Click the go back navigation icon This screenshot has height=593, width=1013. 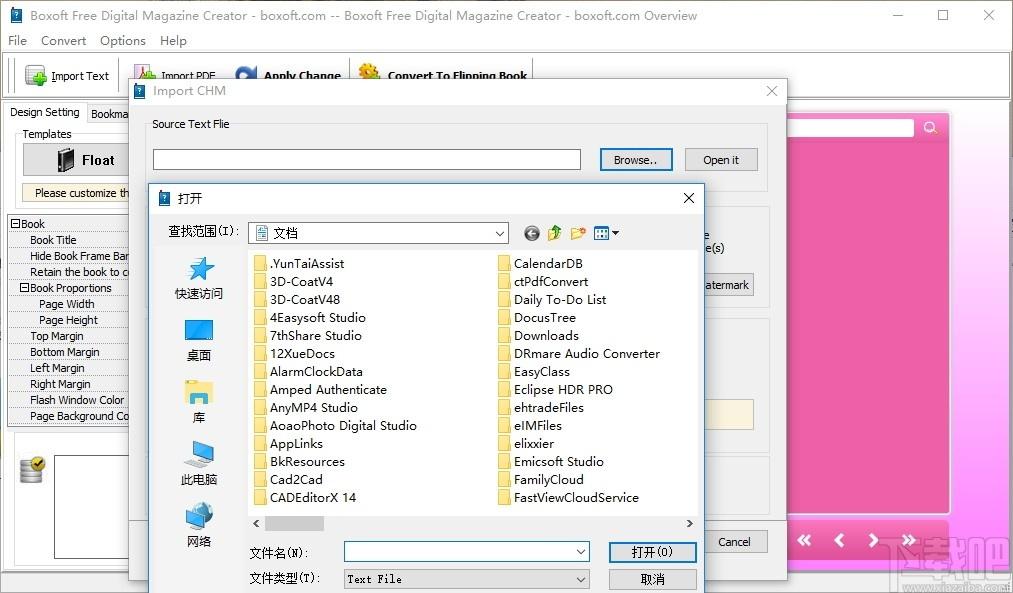tap(532, 233)
